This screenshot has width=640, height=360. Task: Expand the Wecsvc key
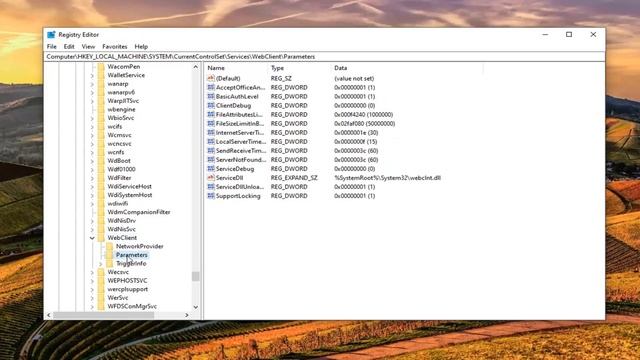[x=92, y=272]
